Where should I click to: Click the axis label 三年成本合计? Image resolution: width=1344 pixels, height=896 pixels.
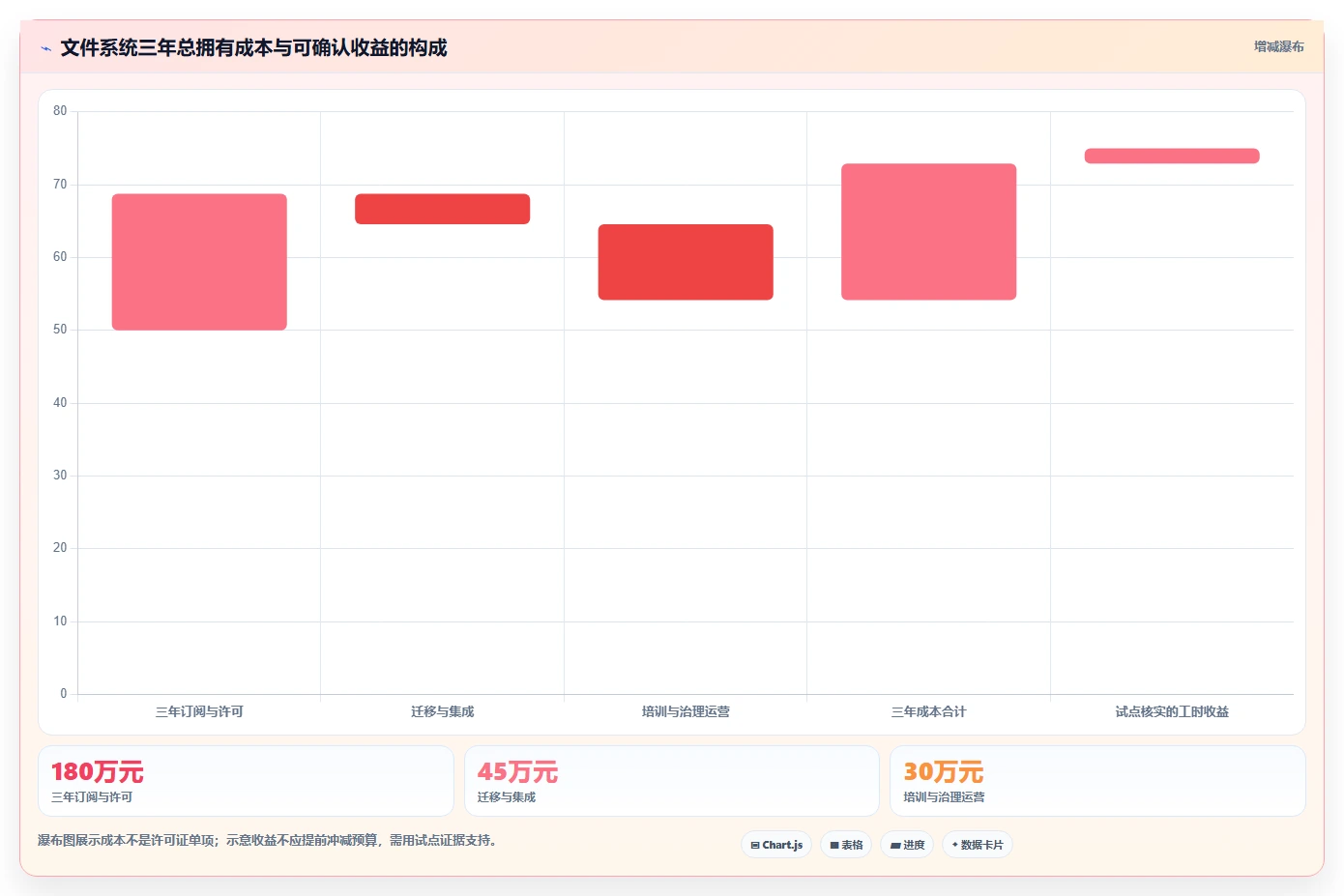click(x=929, y=711)
